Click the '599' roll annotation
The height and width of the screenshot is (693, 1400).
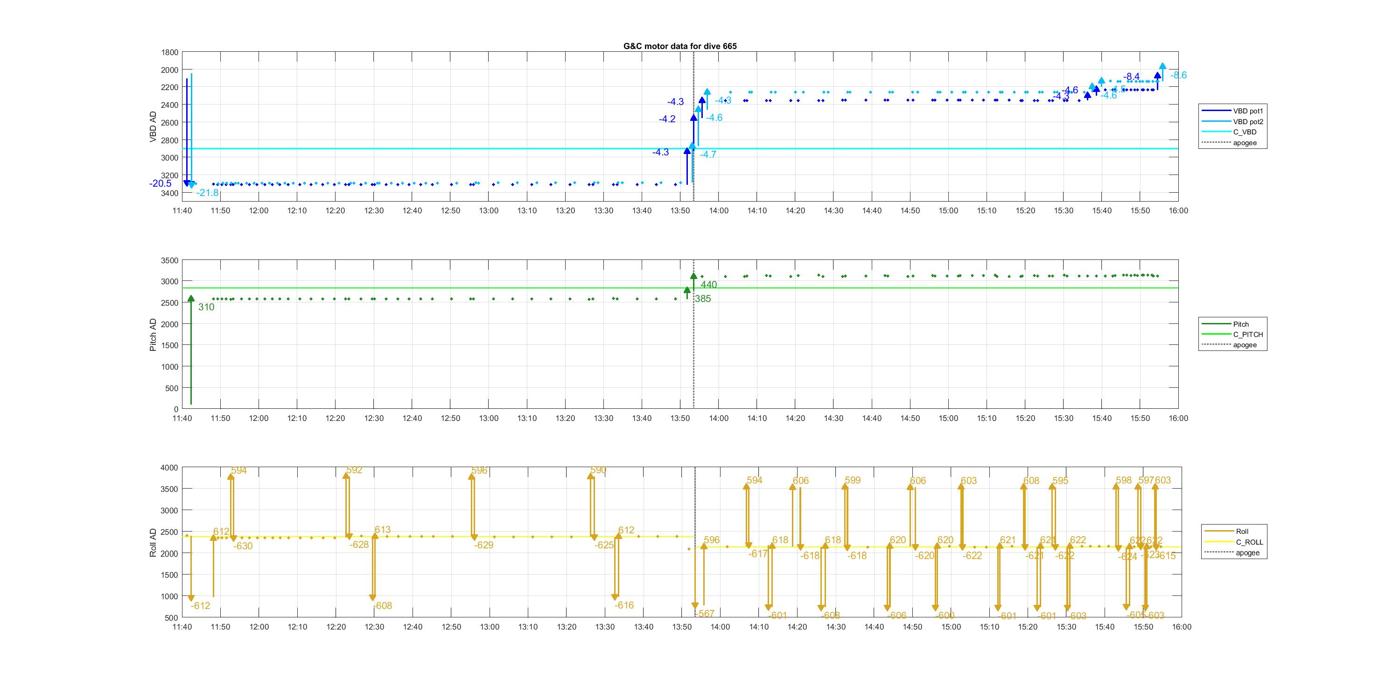pos(853,481)
